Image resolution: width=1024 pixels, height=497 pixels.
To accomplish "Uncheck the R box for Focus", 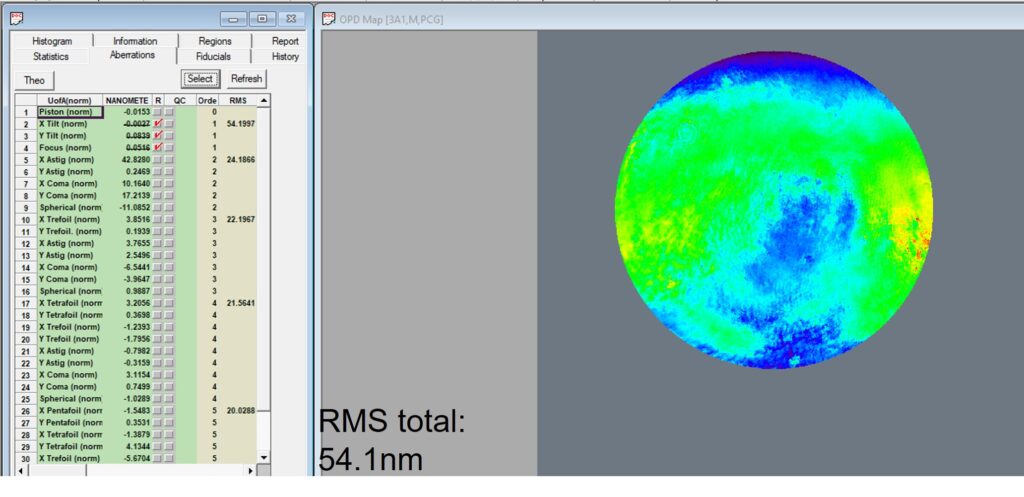I will [x=158, y=148].
